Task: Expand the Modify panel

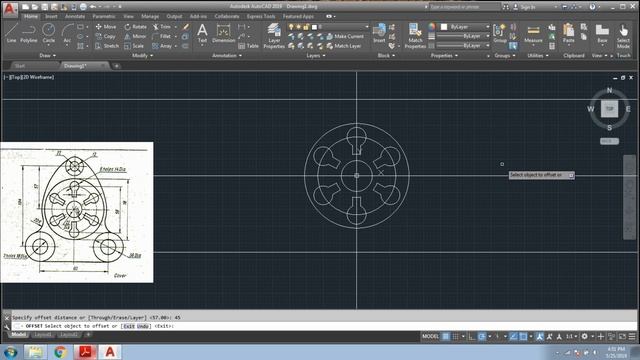Action: click(142, 56)
